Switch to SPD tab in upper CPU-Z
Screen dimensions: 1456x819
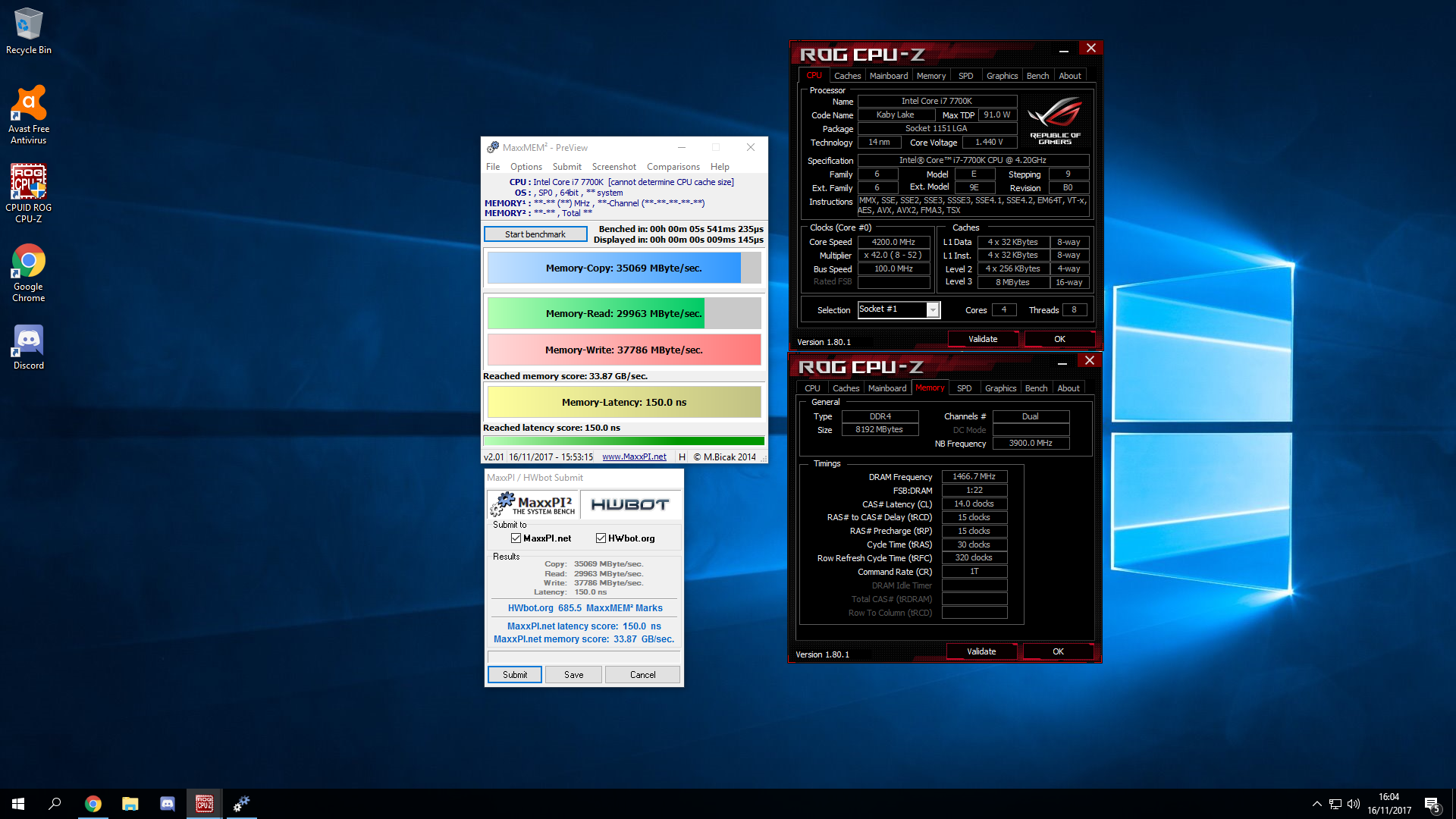pos(965,76)
